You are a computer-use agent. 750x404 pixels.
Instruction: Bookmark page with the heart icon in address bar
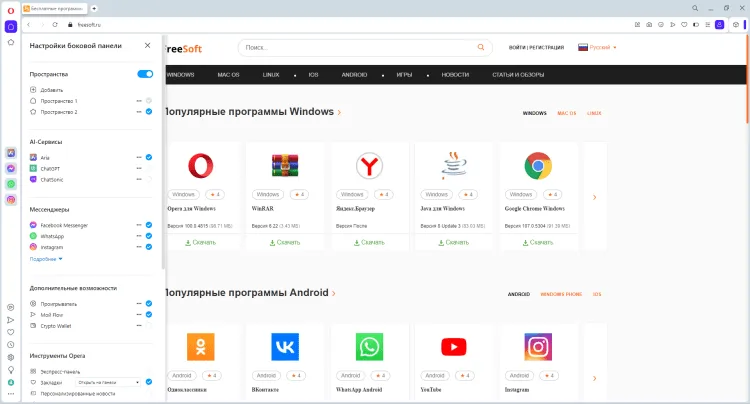(684, 24)
